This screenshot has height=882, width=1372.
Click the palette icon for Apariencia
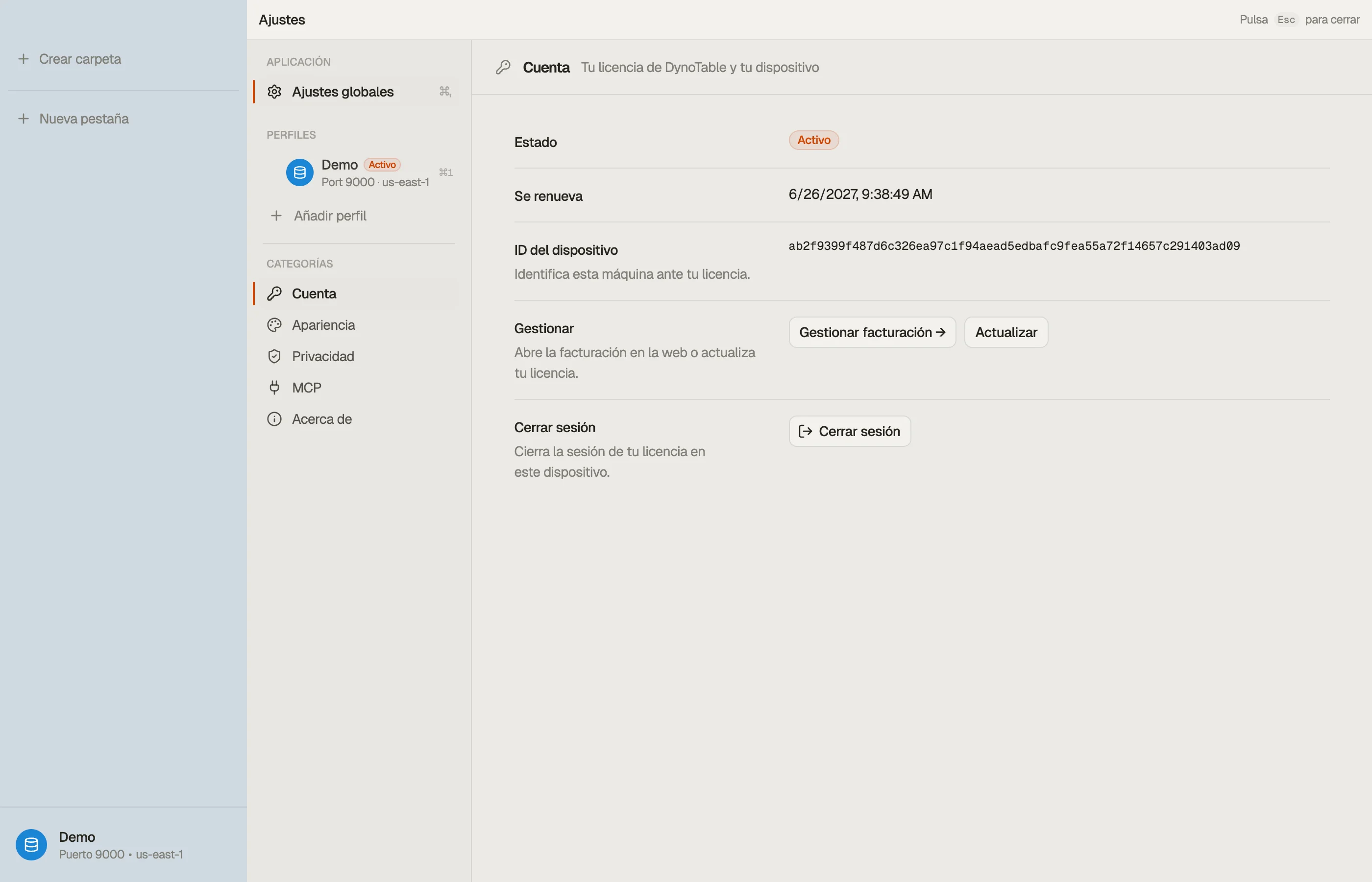(274, 325)
